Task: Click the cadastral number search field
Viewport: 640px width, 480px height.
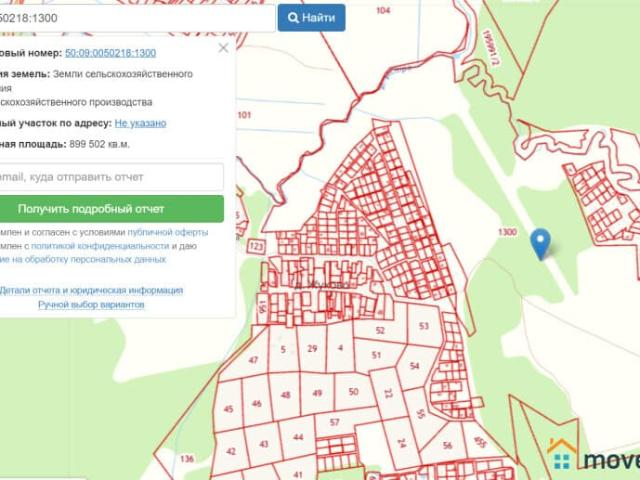Action: coord(137,18)
